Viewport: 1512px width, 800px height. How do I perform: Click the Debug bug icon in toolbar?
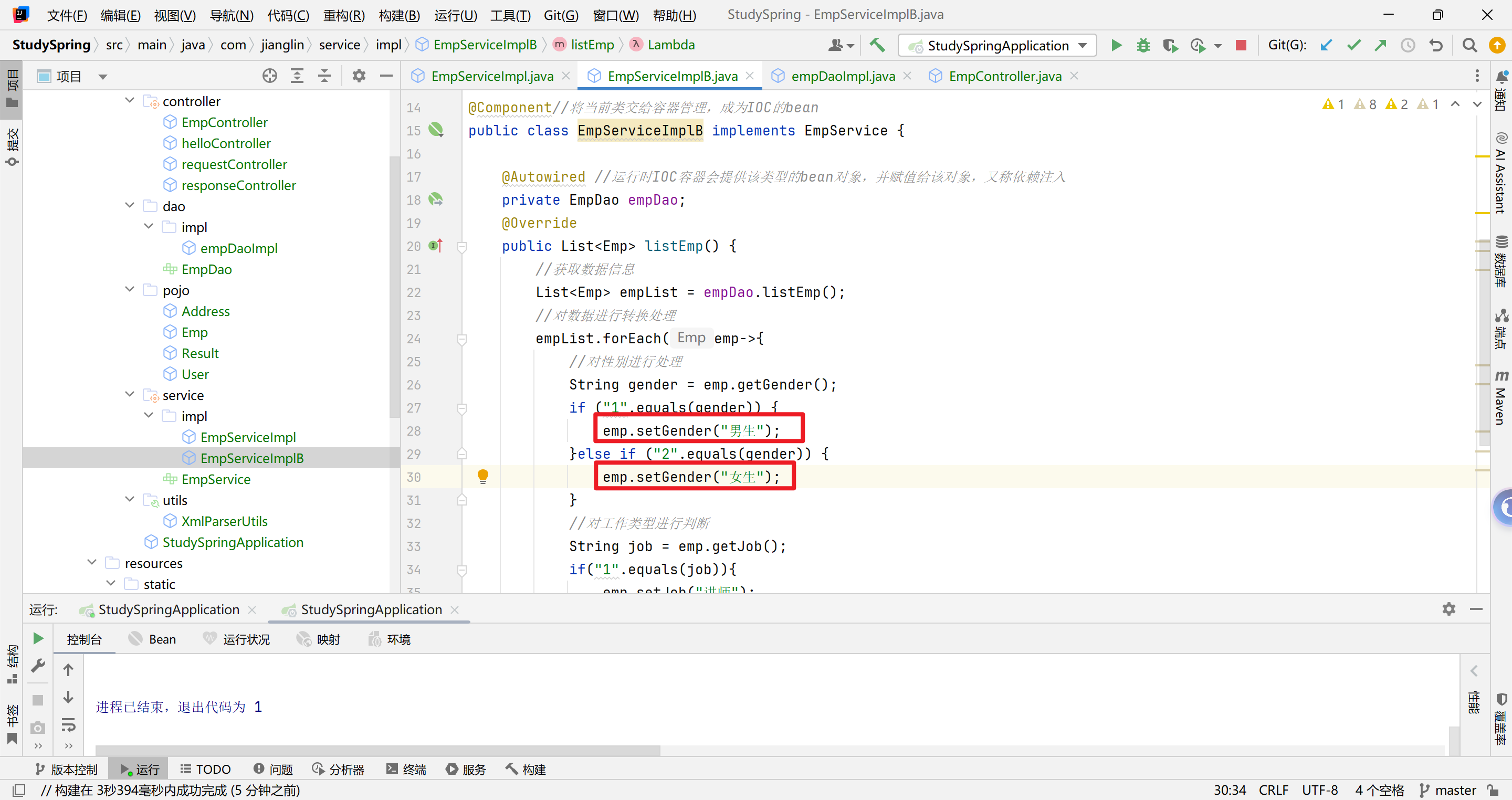1143,45
